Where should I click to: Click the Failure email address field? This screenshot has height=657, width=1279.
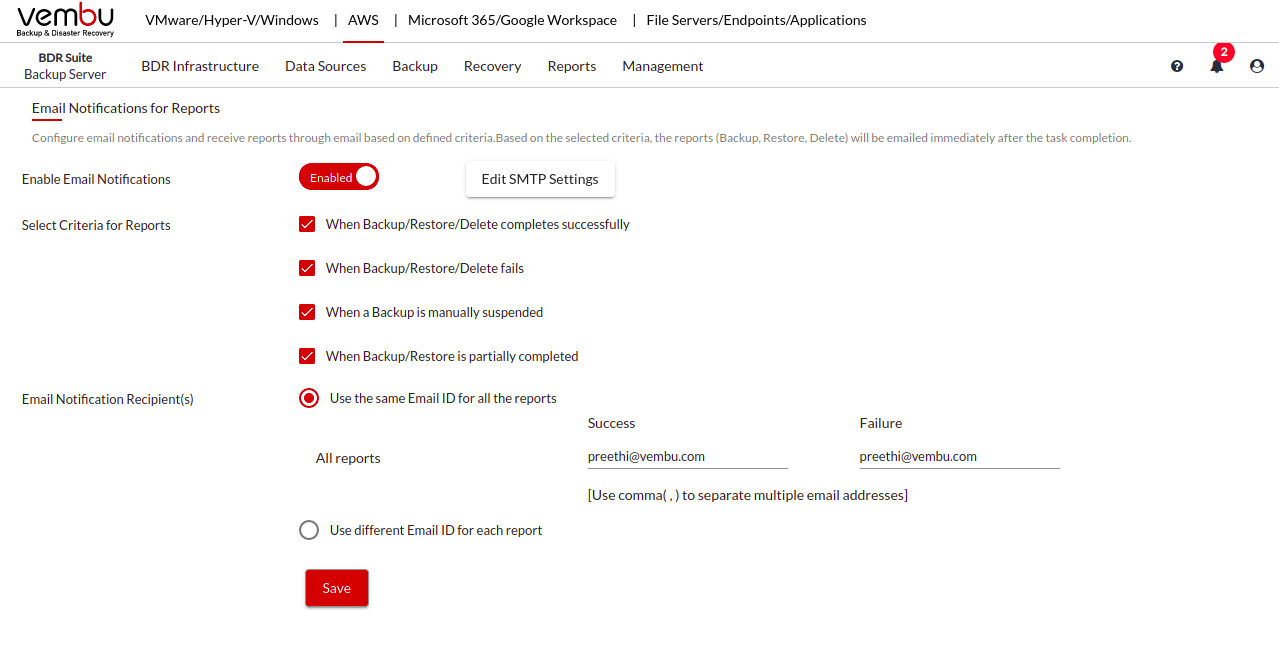tap(960, 457)
